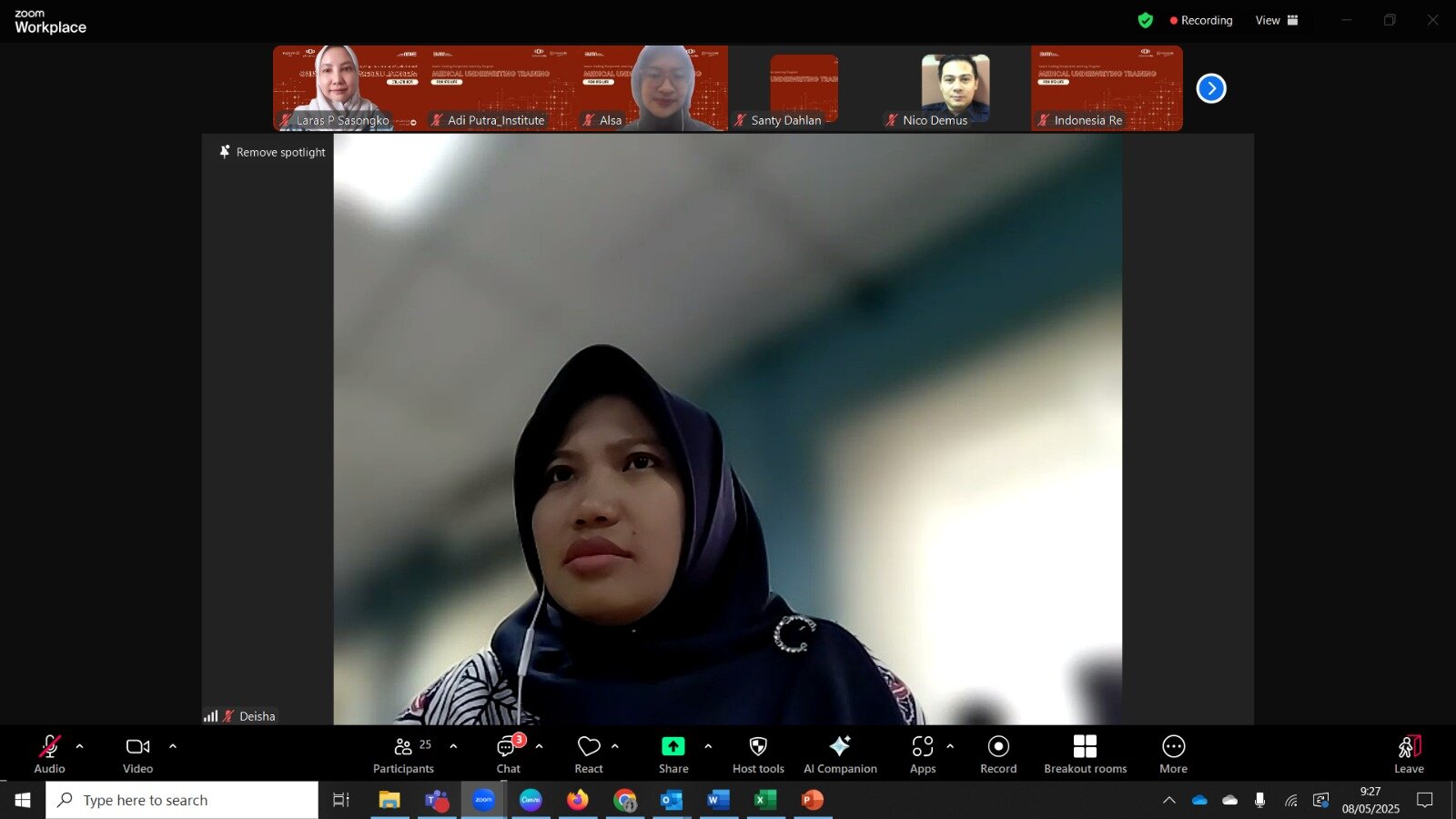Launch AI Companion

[x=840, y=754]
